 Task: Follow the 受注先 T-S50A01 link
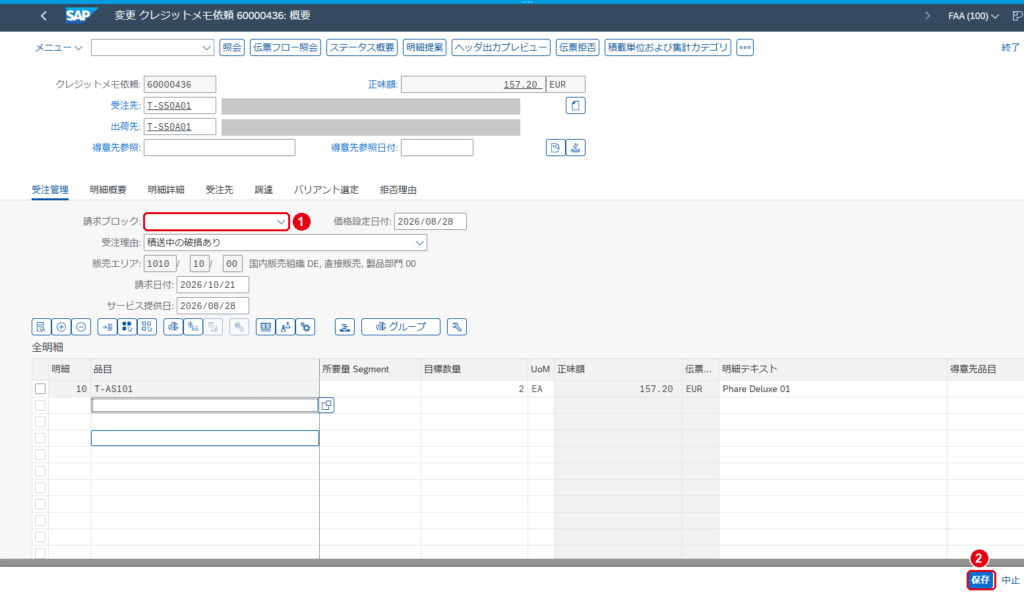(169, 106)
